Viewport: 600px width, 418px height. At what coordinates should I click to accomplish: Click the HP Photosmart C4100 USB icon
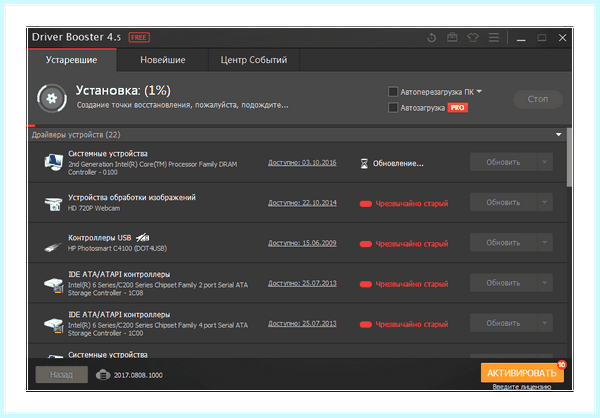tap(53, 247)
